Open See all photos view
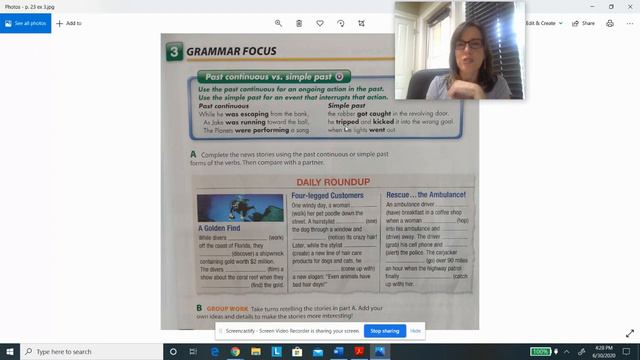The width and height of the screenshot is (640, 360). click(x=25, y=23)
